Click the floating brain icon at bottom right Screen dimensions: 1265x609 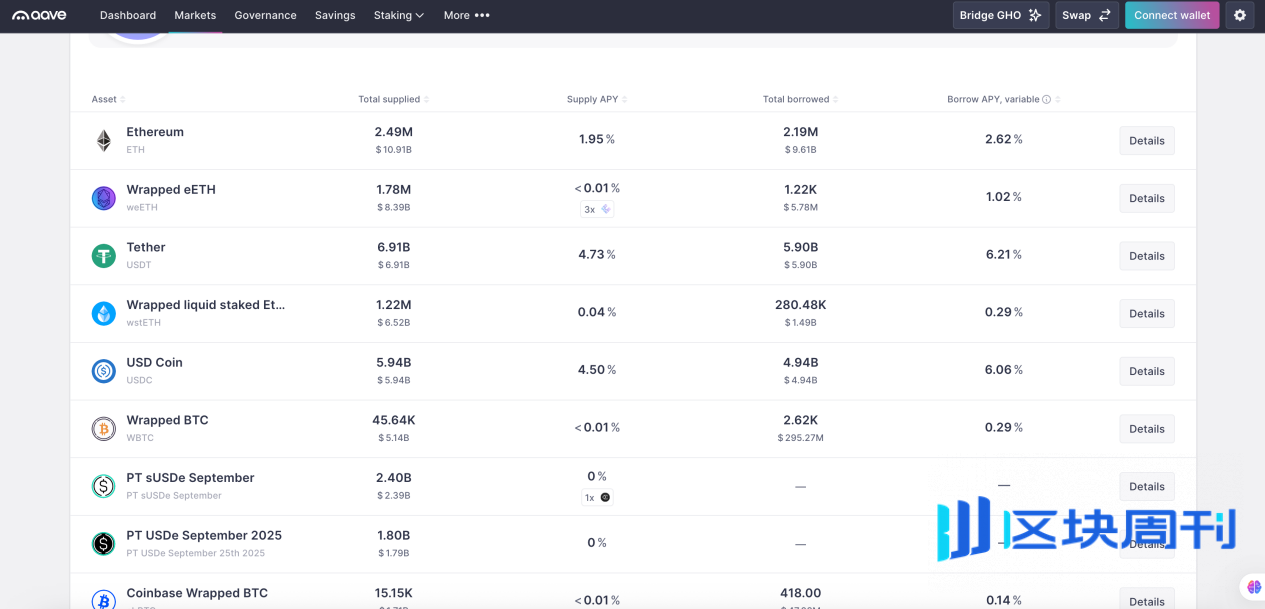click(x=1253, y=587)
